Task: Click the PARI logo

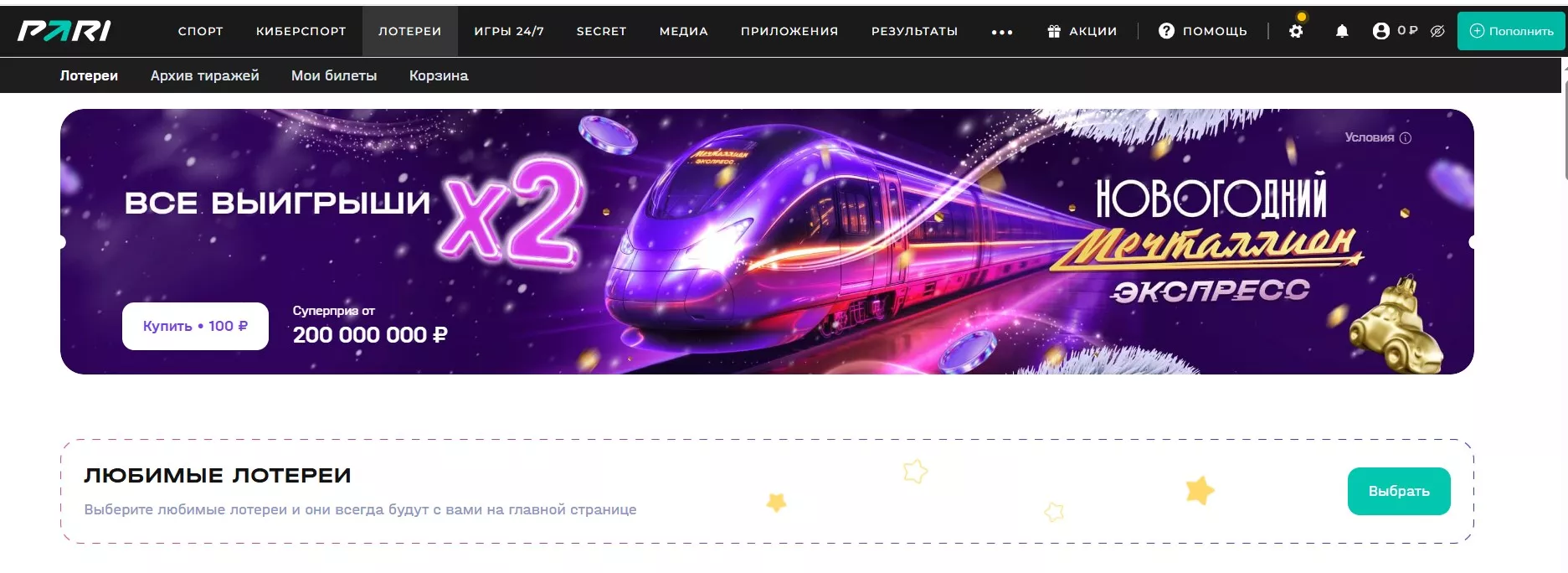Action: pos(64,31)
